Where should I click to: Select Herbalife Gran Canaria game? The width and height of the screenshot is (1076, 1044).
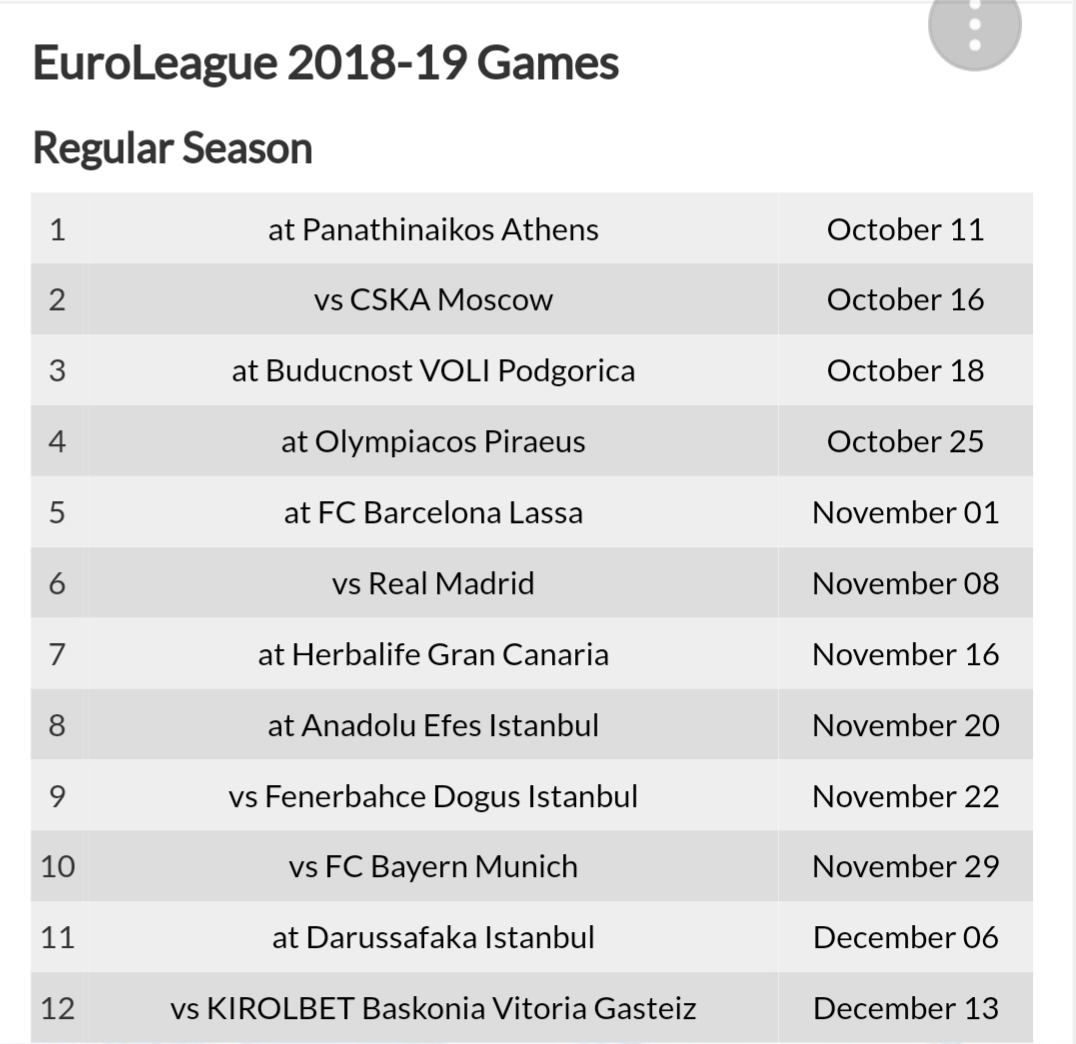tap(433, 654)
